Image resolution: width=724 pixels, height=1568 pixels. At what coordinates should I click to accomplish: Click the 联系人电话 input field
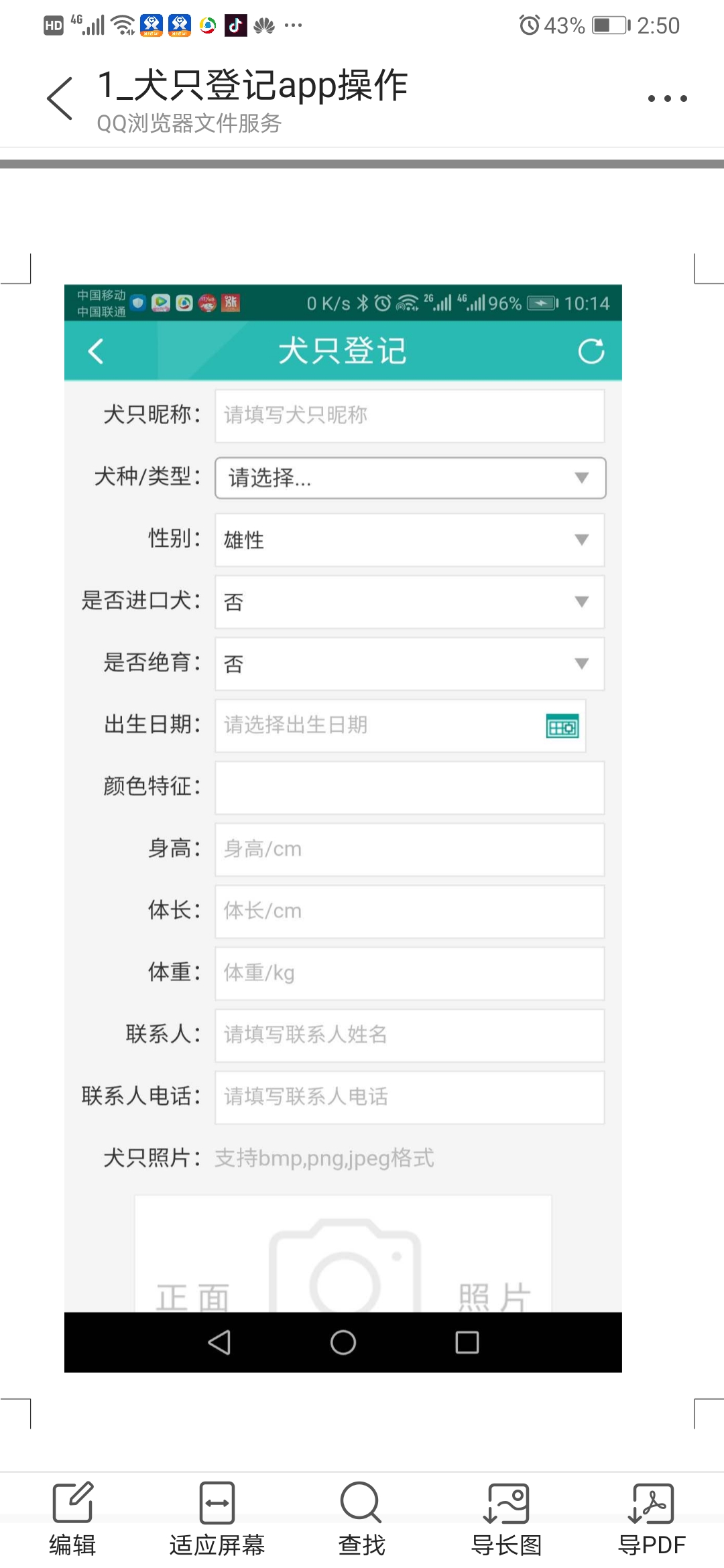point(410,1097)
